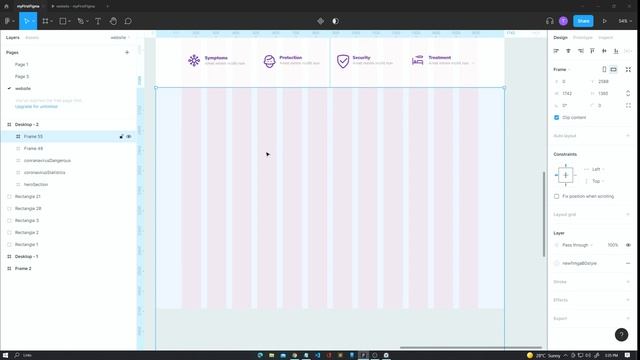
Task: Click the purple user avatar
Action: click(x=563, y=21)
